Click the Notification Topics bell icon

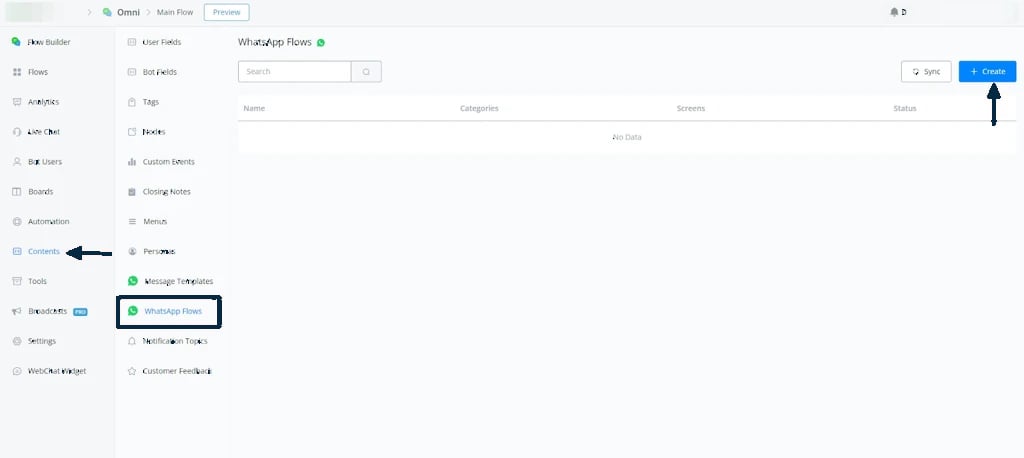(x=132, y=341)
